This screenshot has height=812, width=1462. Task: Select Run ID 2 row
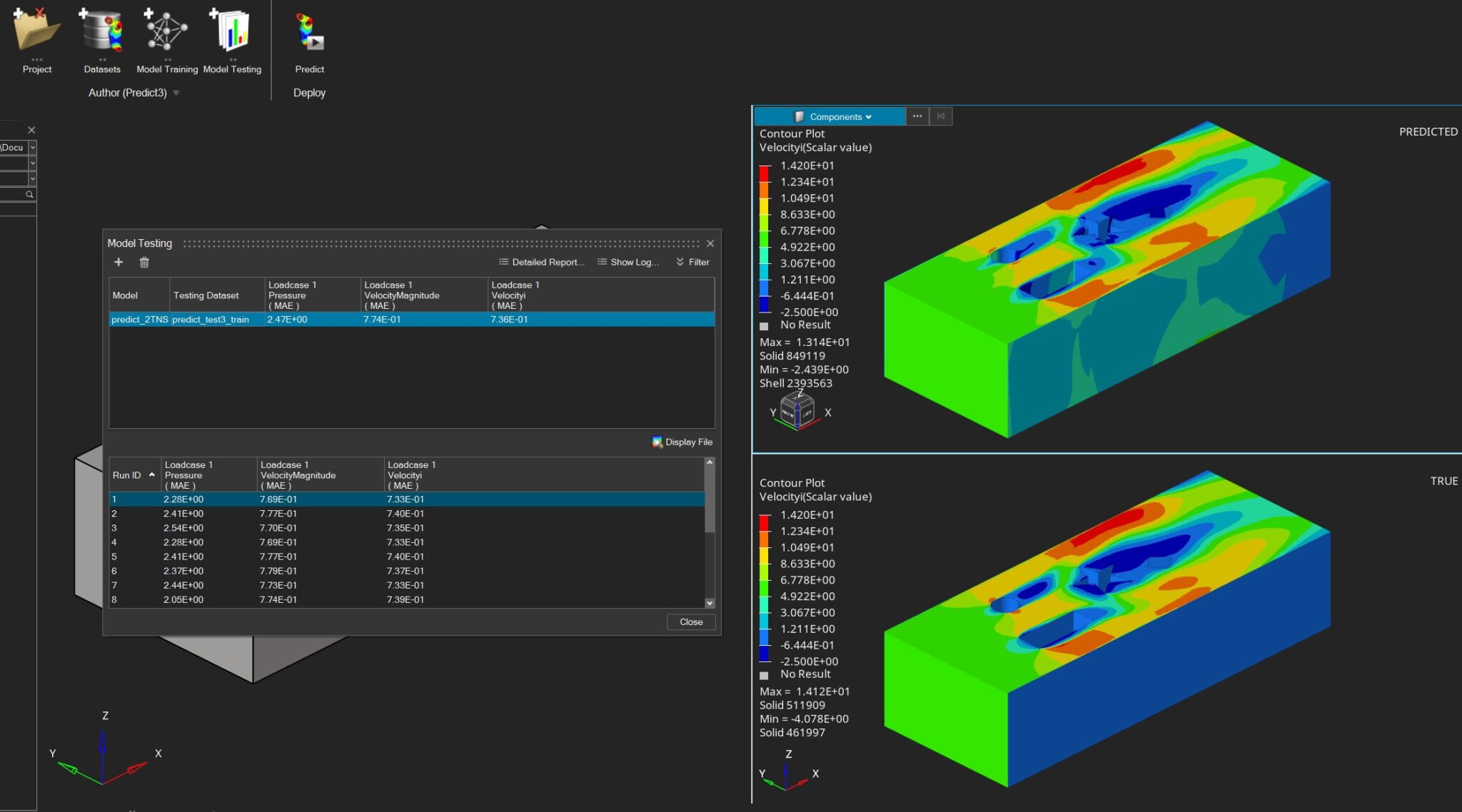tap(407, 514)
